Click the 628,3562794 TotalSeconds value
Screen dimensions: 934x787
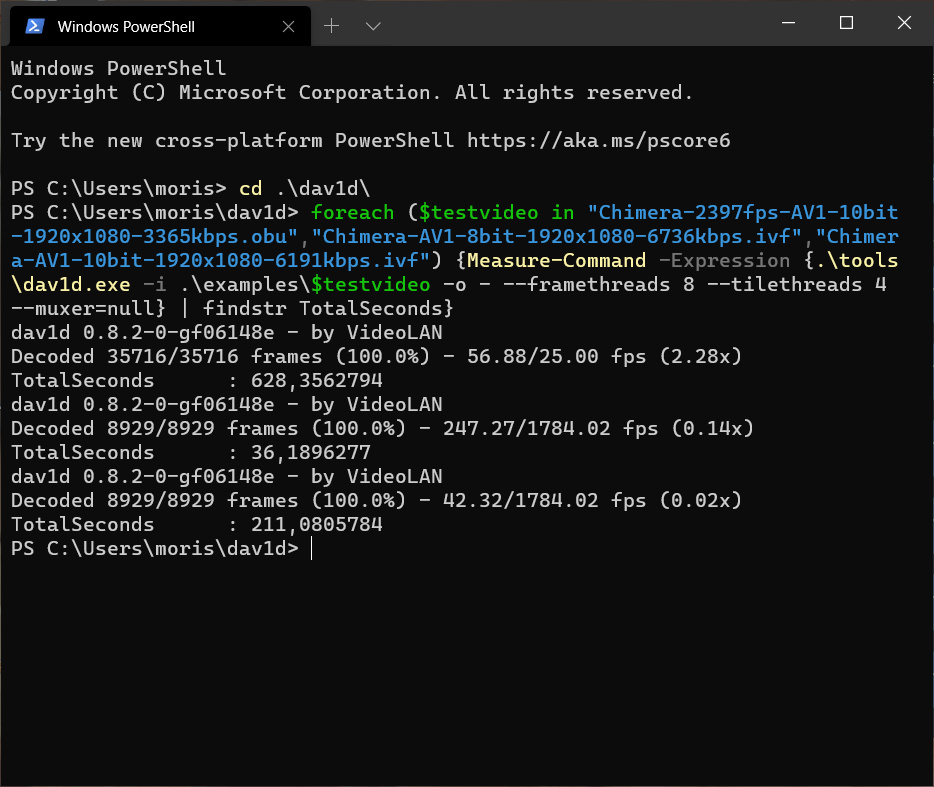[316, 381]
